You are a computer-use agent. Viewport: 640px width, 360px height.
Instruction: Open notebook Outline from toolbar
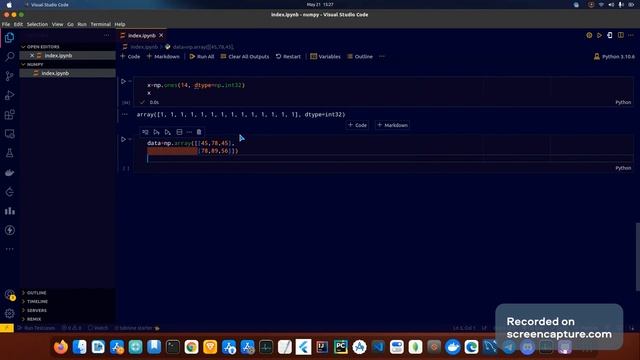[x=360, y=56]
